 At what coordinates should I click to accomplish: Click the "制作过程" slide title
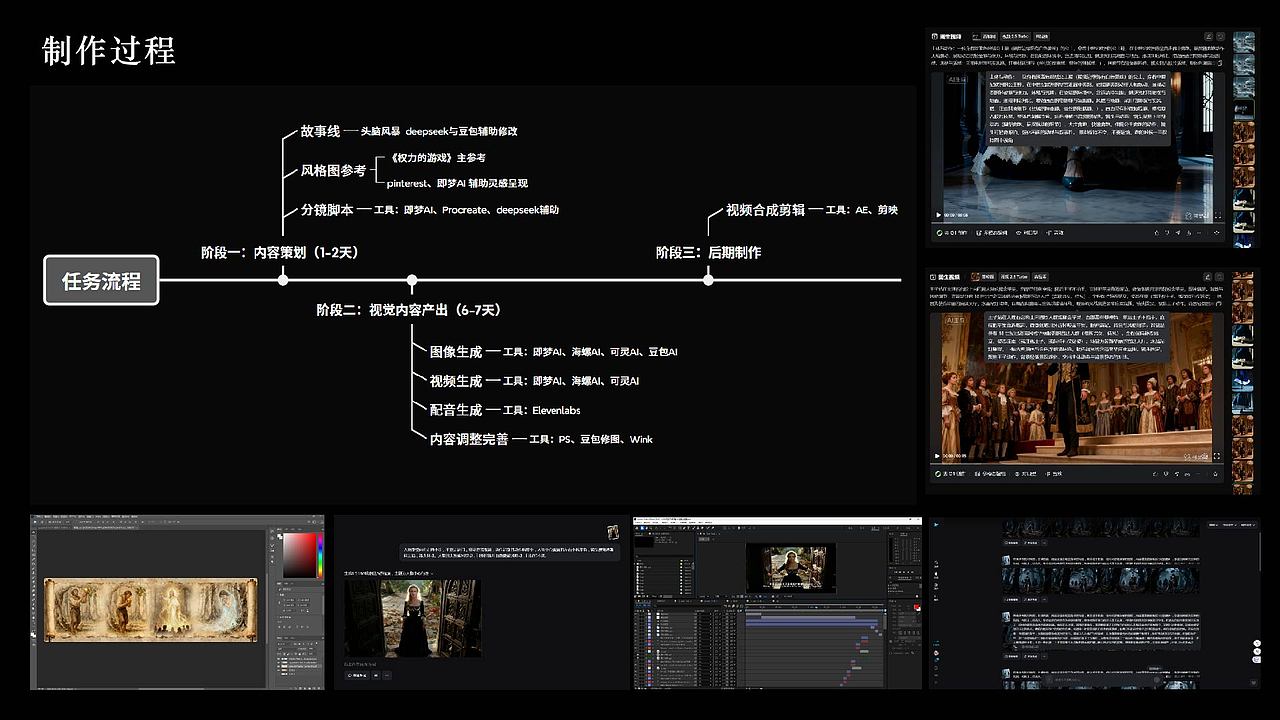point(109,51)
